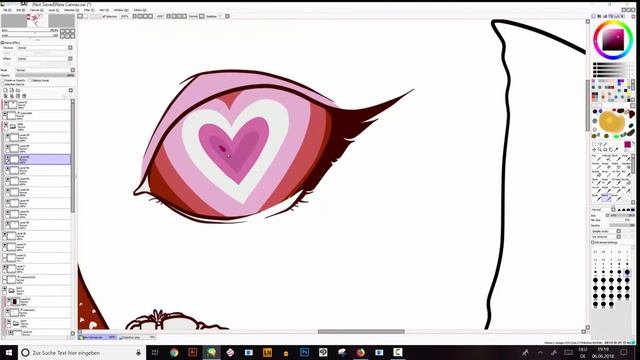Open the brush texture (no texture) dropdown
Image resolution: width=640 pixels, height=360 pixels.
pyautogui.click(x=618, y=236)
